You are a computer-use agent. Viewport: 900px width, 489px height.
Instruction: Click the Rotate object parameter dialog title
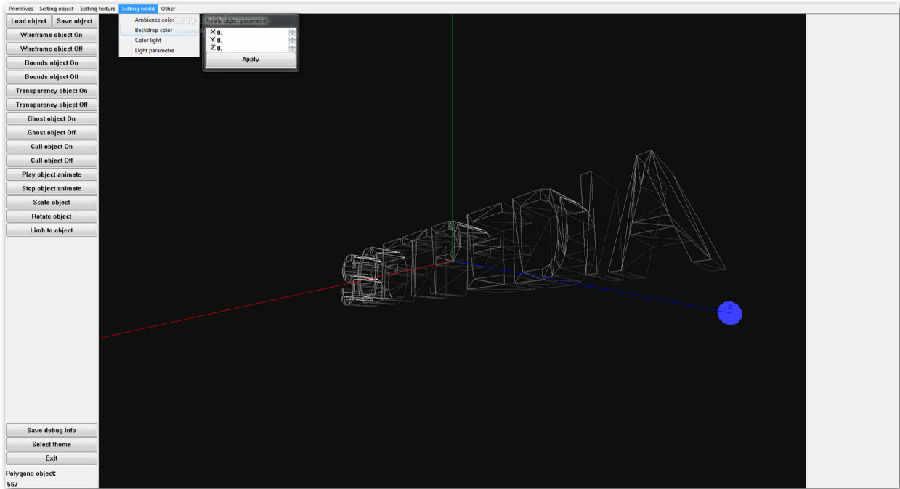pyautogui.click(x=236, y=21)
